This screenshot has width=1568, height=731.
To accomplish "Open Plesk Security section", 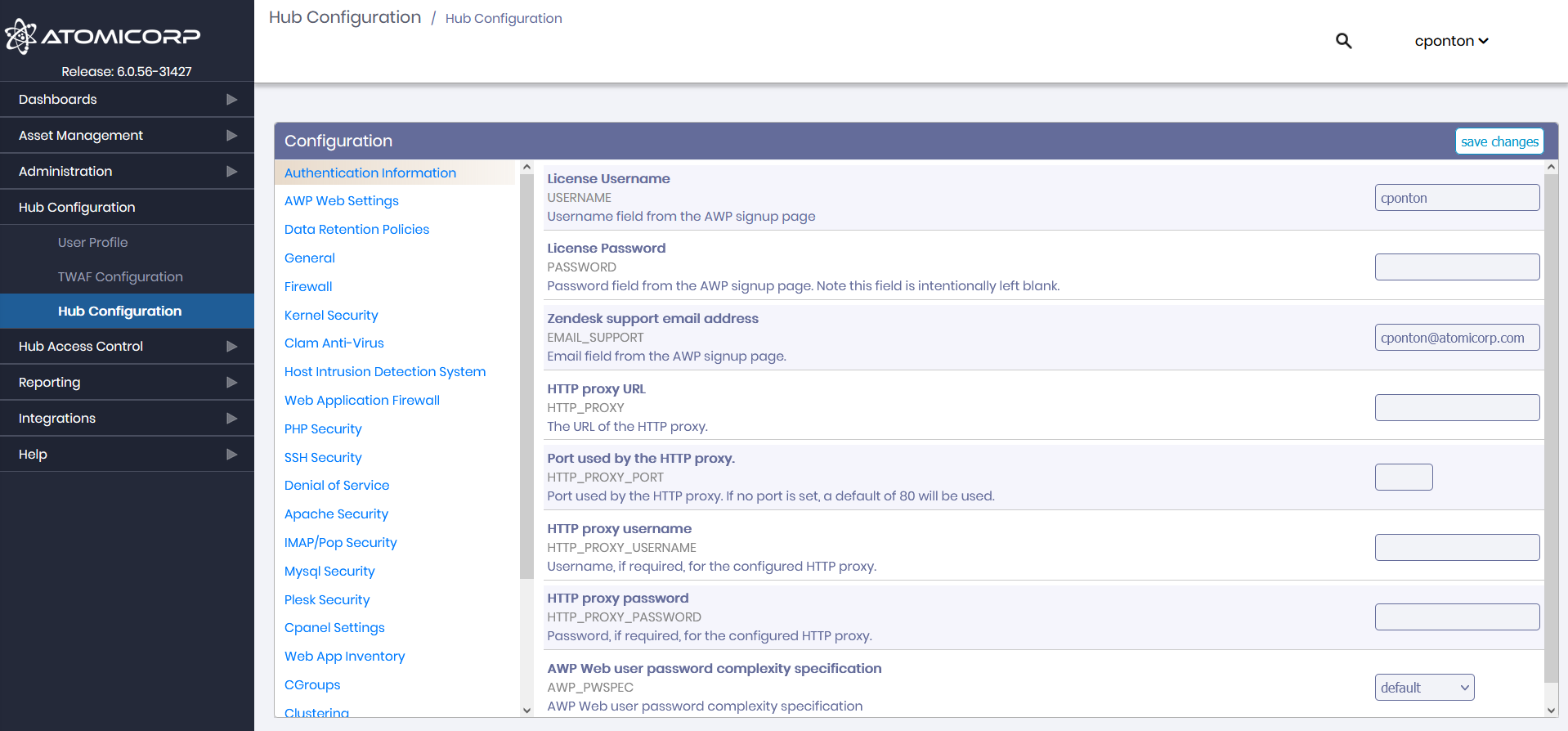I will tap(327, 600).
